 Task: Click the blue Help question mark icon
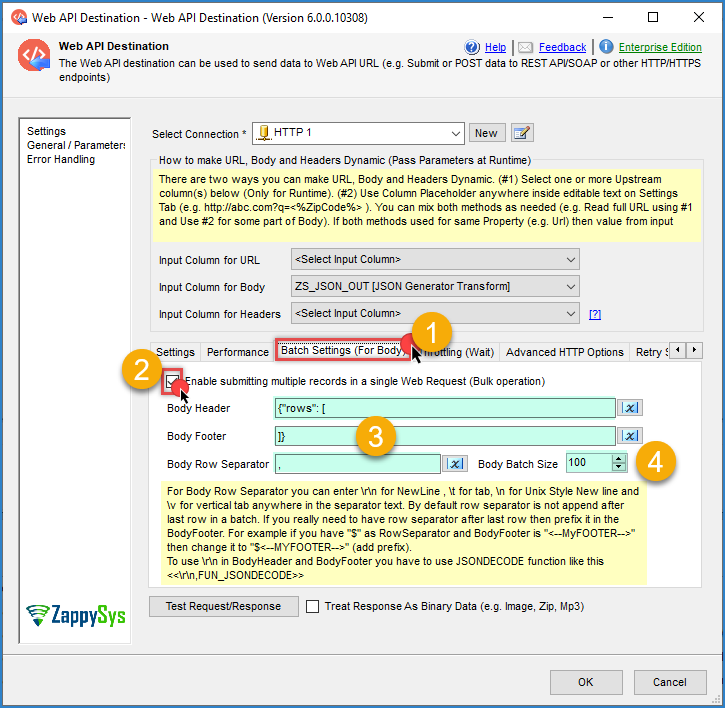pyautogui.click(x=472, y=47)
